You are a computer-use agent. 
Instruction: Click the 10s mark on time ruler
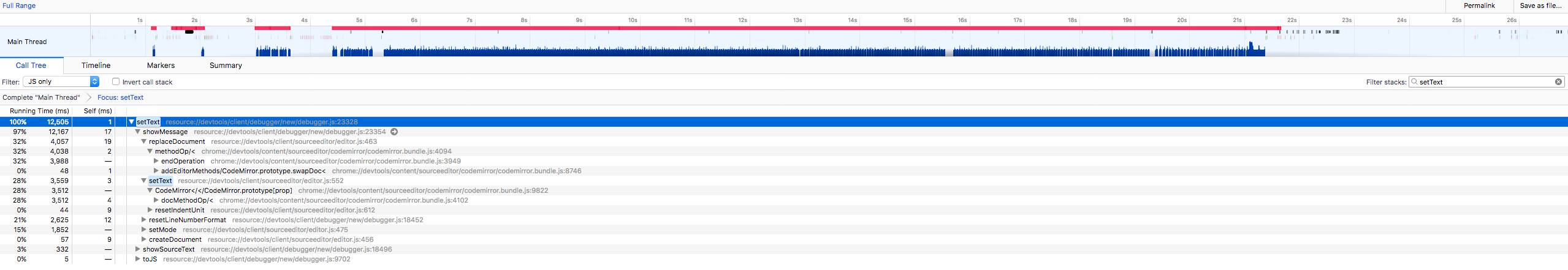tap(633, 20)
